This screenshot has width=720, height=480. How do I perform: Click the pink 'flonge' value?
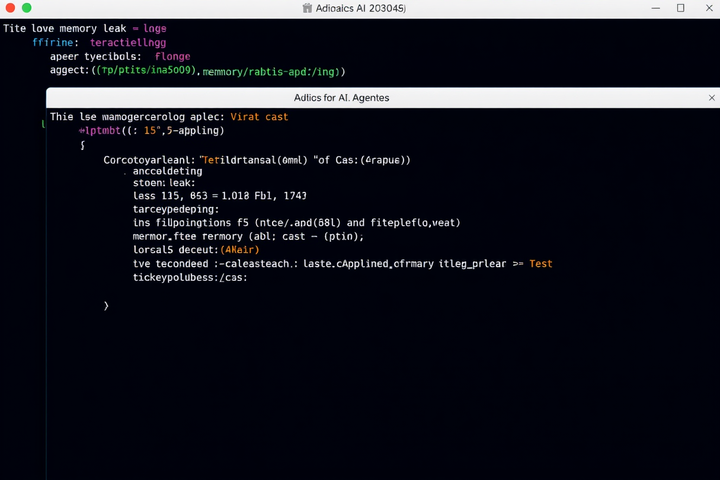tap(172, 56)
